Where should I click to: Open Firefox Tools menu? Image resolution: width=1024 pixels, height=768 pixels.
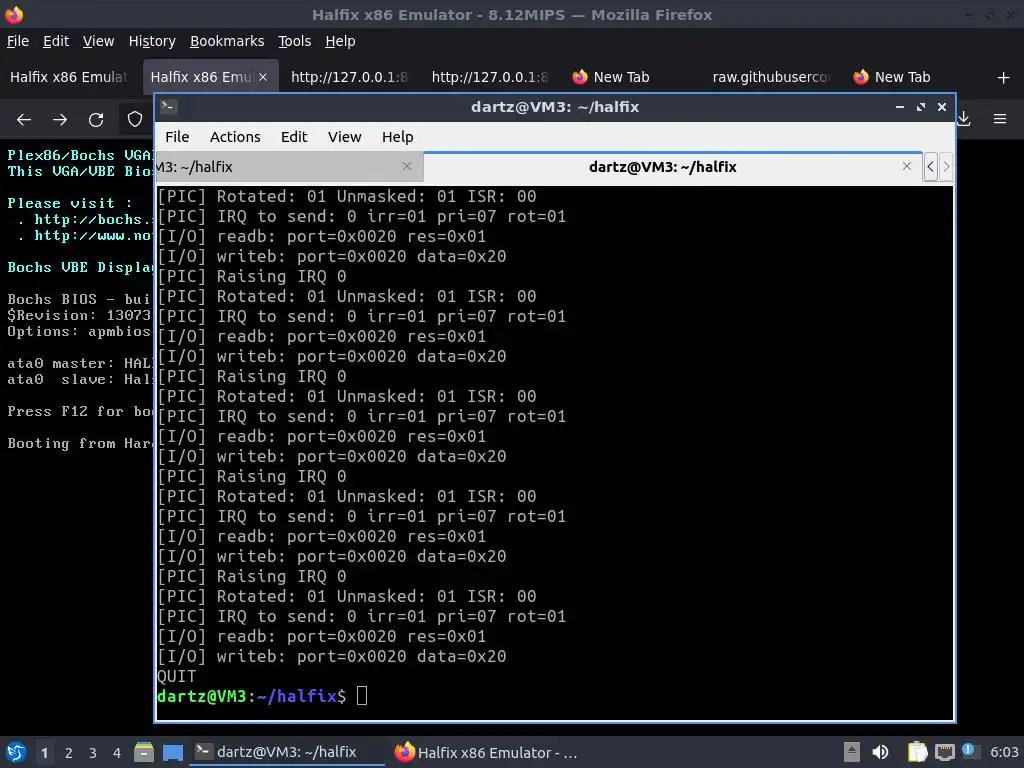pos(295,41)
